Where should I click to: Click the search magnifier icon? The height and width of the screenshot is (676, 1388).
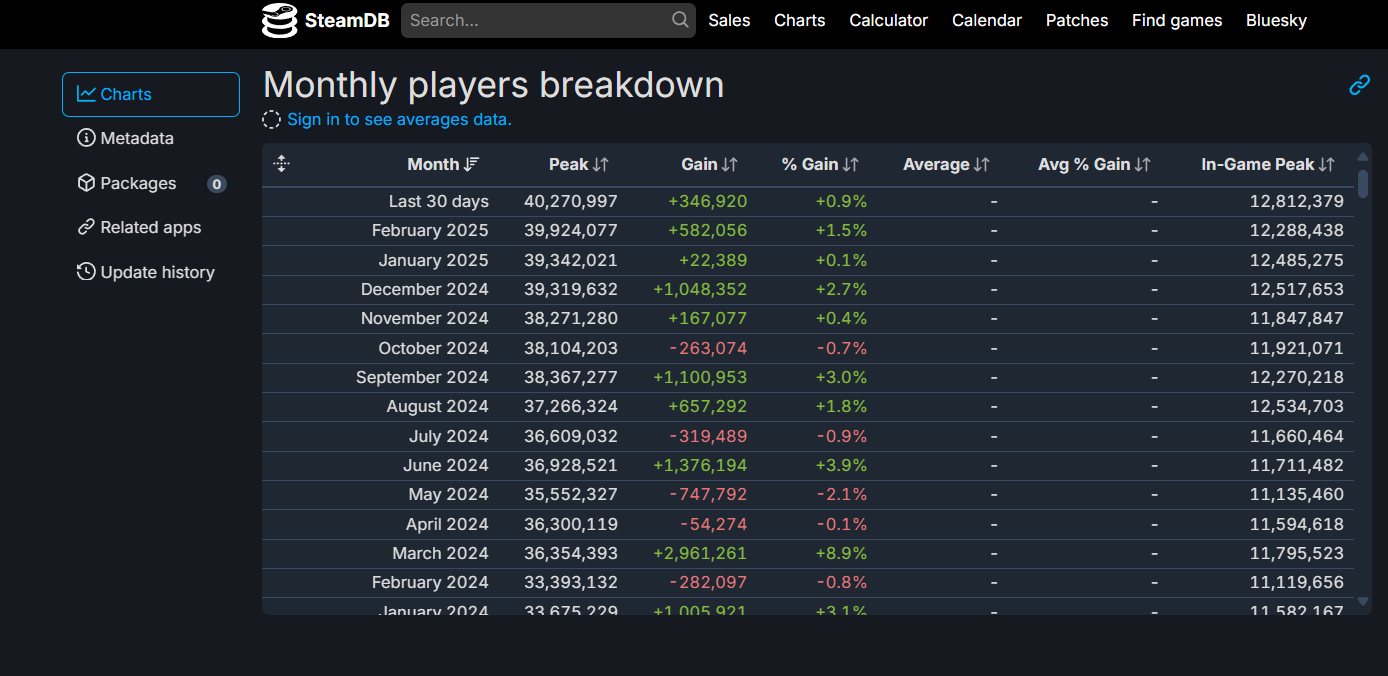click(680, 20)
